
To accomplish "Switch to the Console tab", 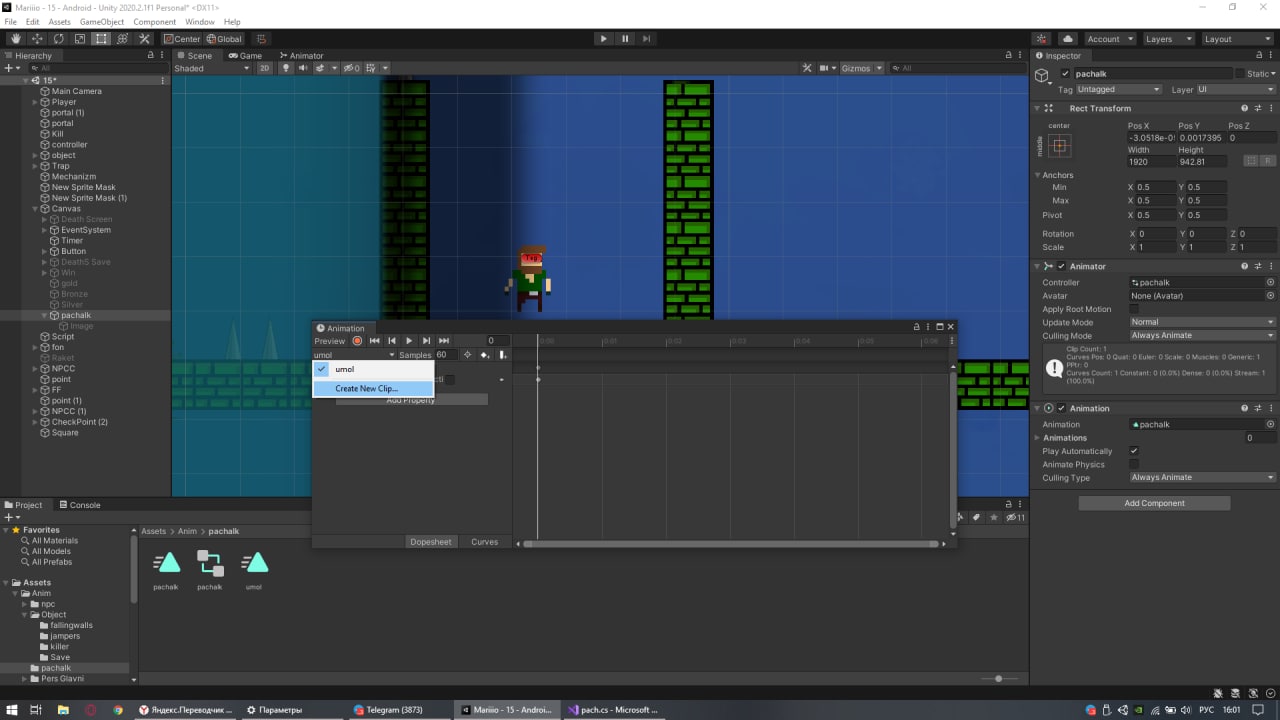I will coord(79,505).
